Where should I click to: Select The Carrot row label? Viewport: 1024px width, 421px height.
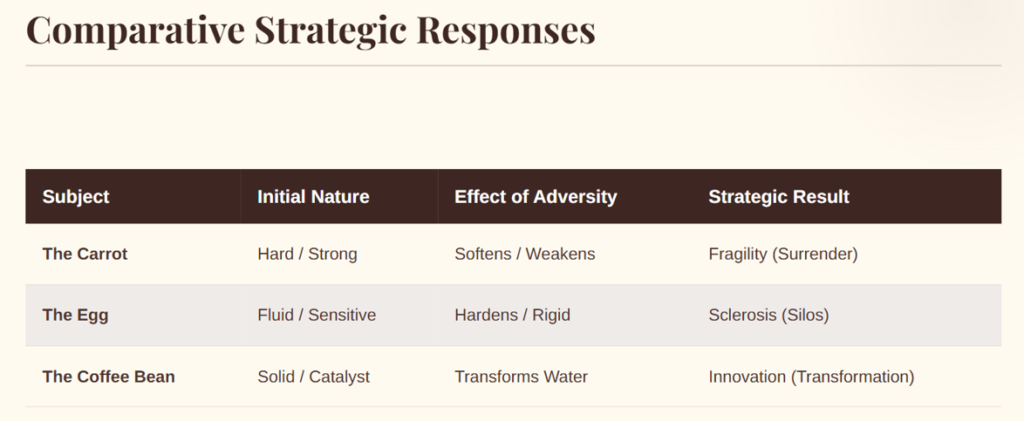click(85, 254)
